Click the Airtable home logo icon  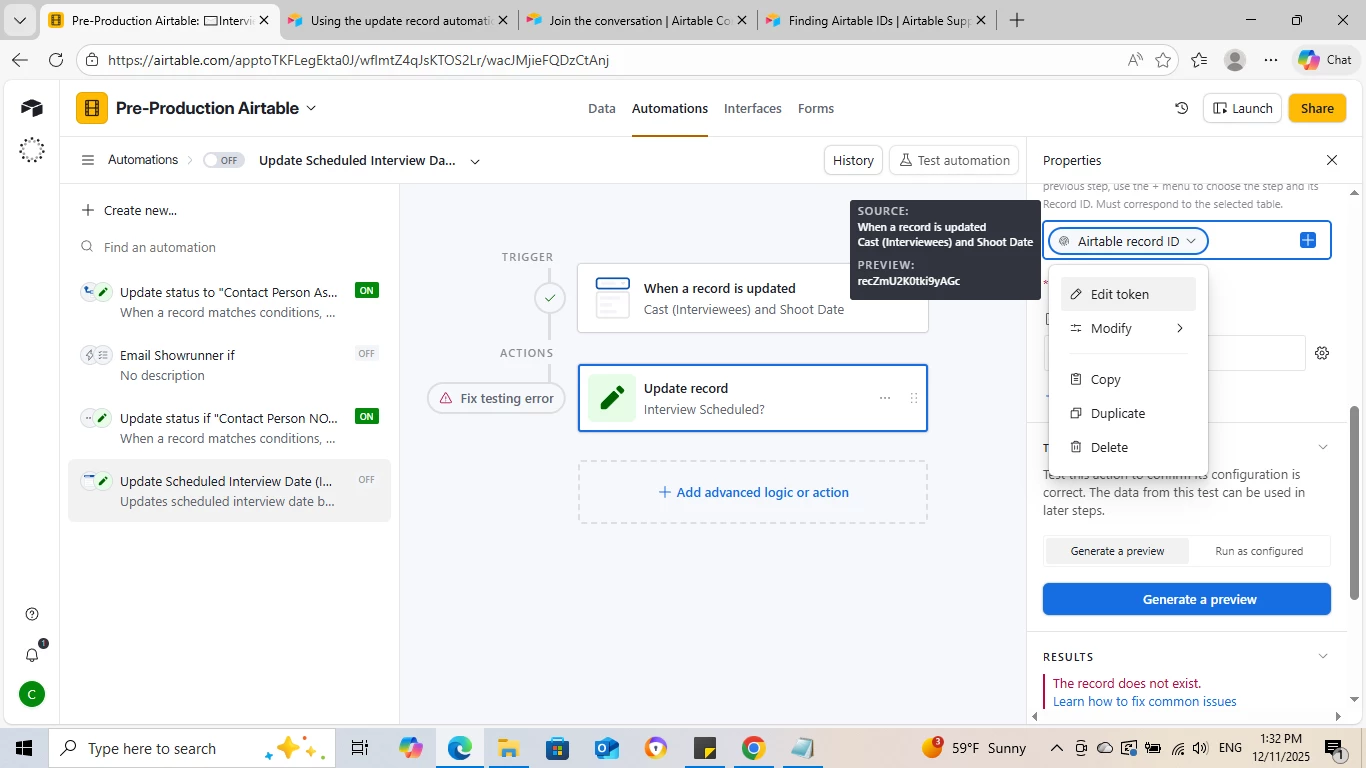point(31,108)
